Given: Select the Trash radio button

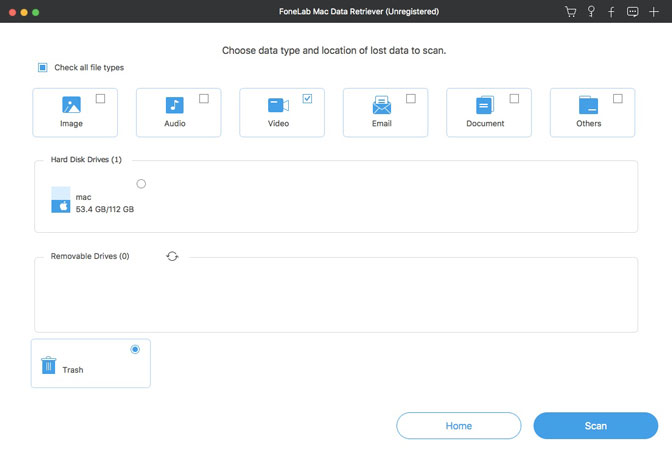Looking at the screenshot, I should [135, 349].
